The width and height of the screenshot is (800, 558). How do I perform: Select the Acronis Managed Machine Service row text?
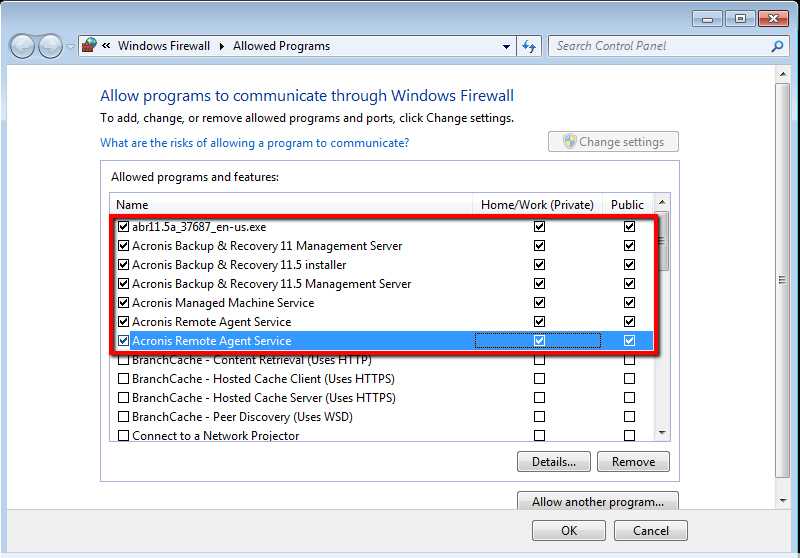coord(223,303)
